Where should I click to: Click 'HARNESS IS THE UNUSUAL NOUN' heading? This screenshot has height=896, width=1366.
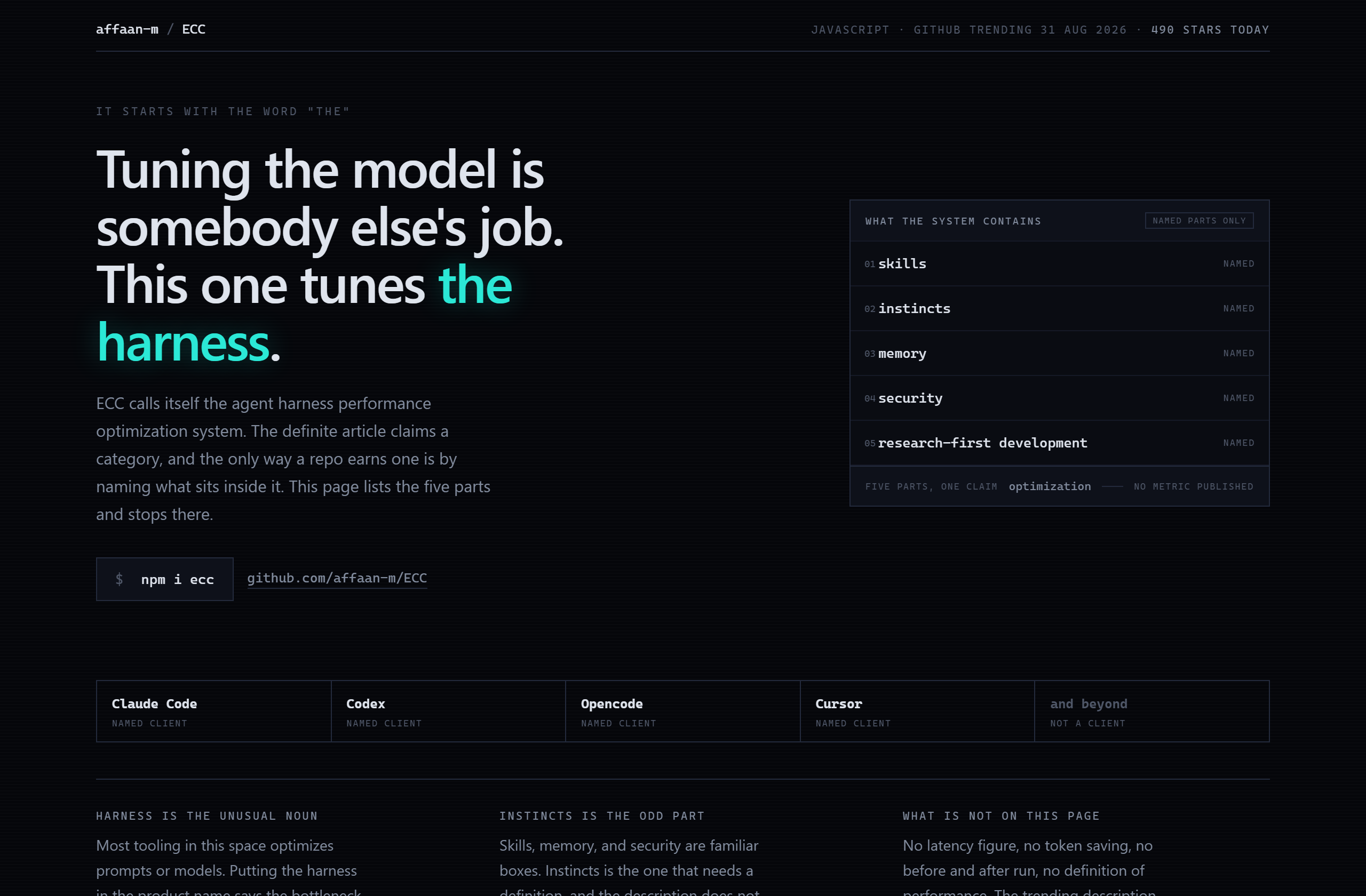[x=207, y=815]
